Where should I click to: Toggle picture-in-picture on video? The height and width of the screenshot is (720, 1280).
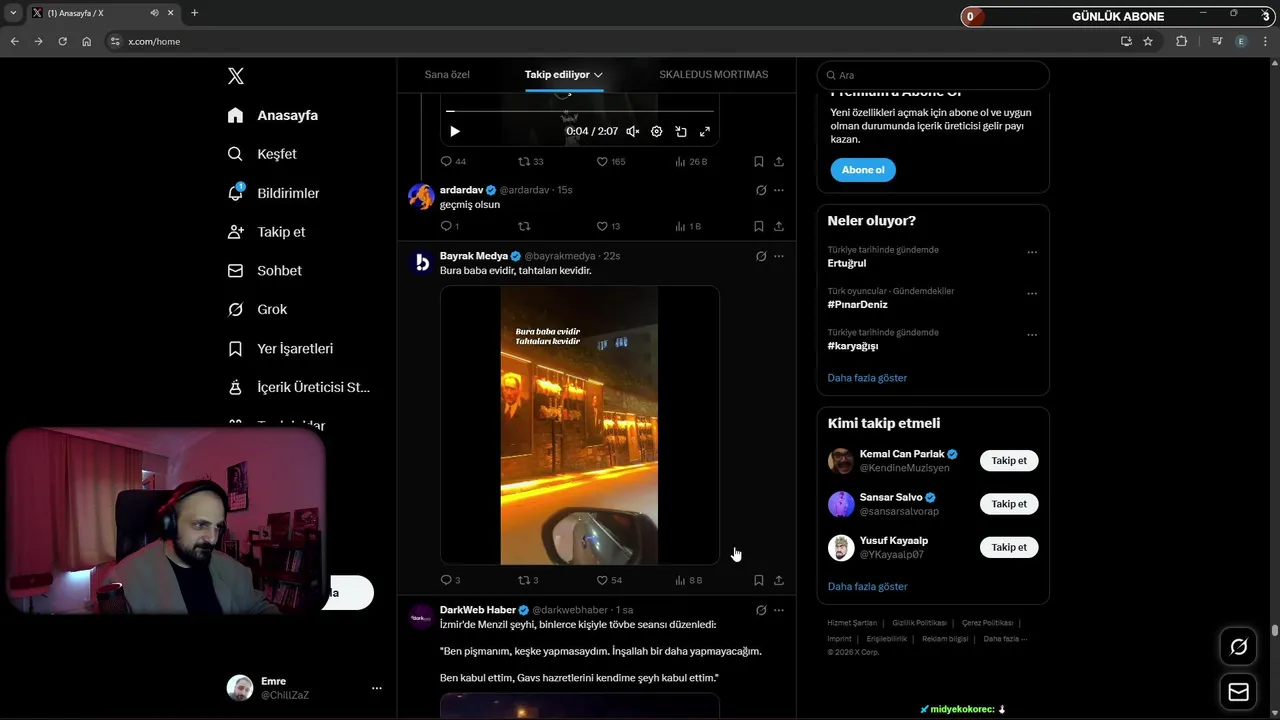(x=681, y=131)
